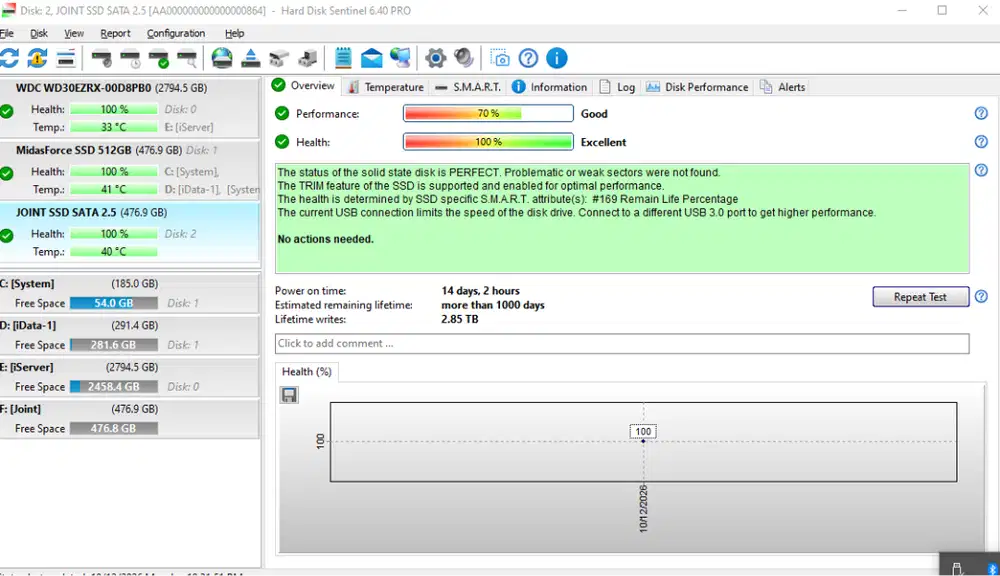Image resolution: width=1000 pixels, height=576 pixels.
Task: Click the 476.8 GB free space bar
Action: 114,428
